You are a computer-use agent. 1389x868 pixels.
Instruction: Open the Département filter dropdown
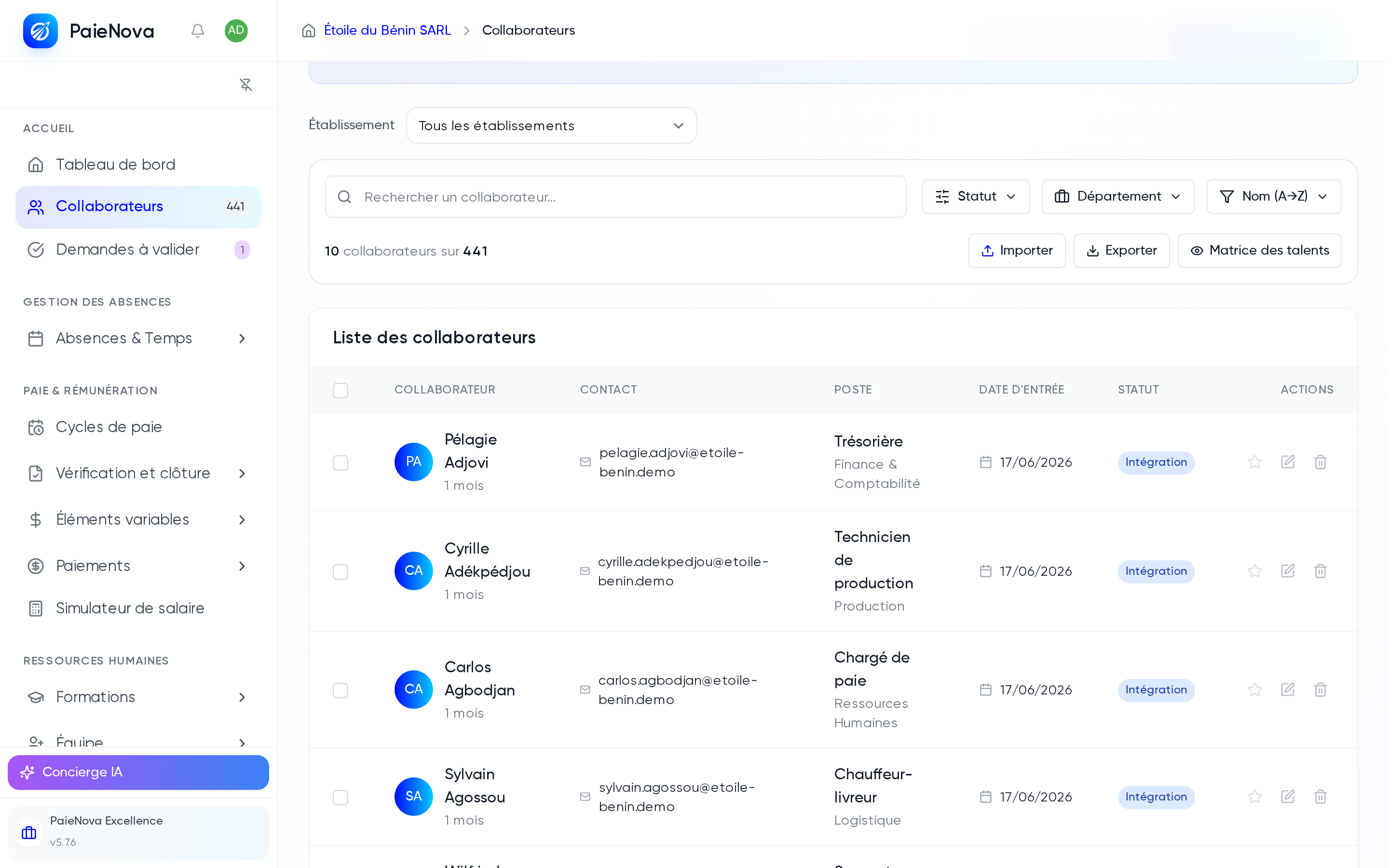tap(1117, 197)
